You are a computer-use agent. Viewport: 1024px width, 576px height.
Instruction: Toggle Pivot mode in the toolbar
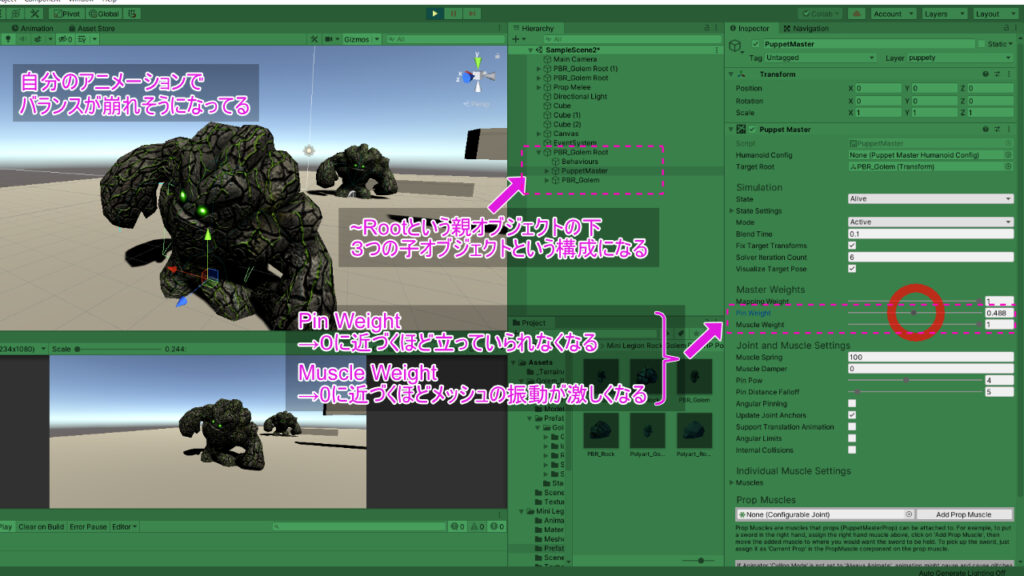click(66, 14)
